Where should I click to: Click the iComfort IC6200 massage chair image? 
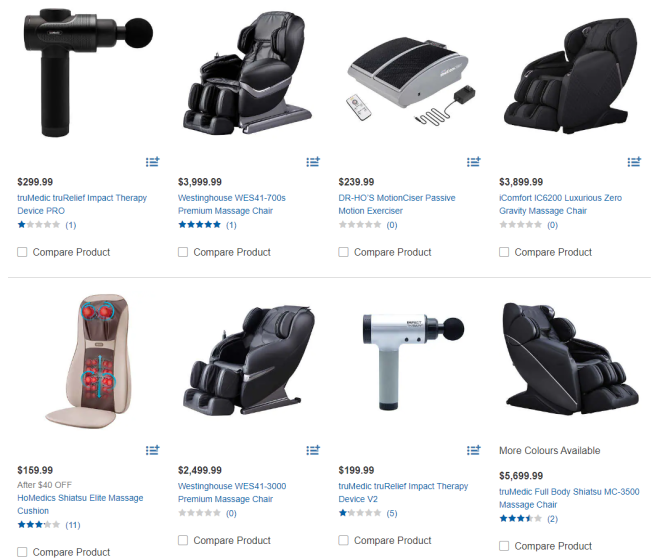click(x=571, y=76)
